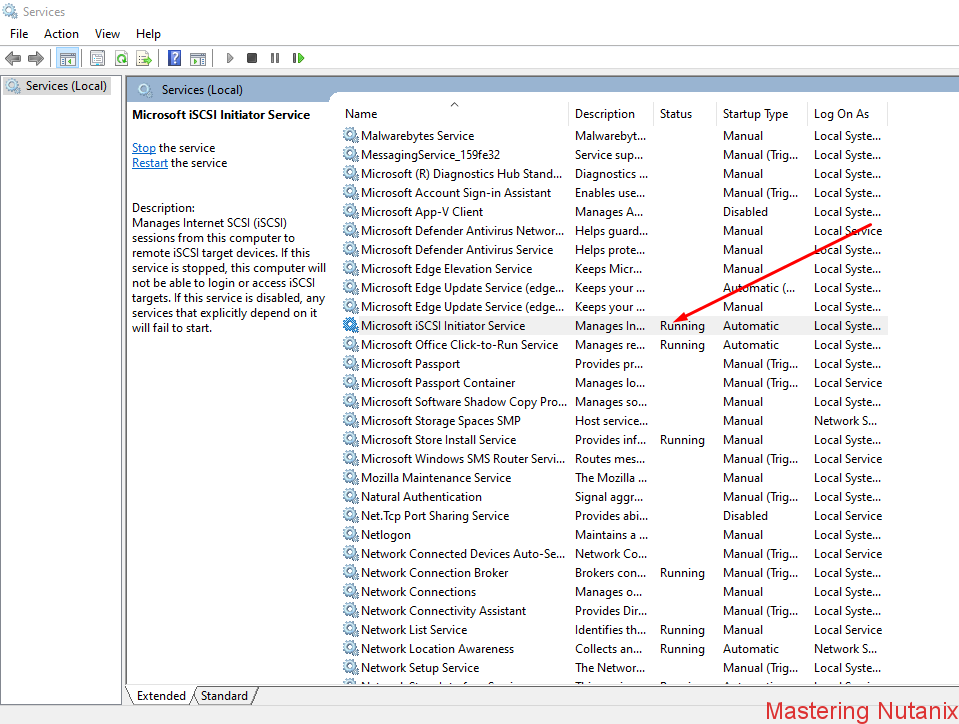Export the services list

[x=143, y=57]
